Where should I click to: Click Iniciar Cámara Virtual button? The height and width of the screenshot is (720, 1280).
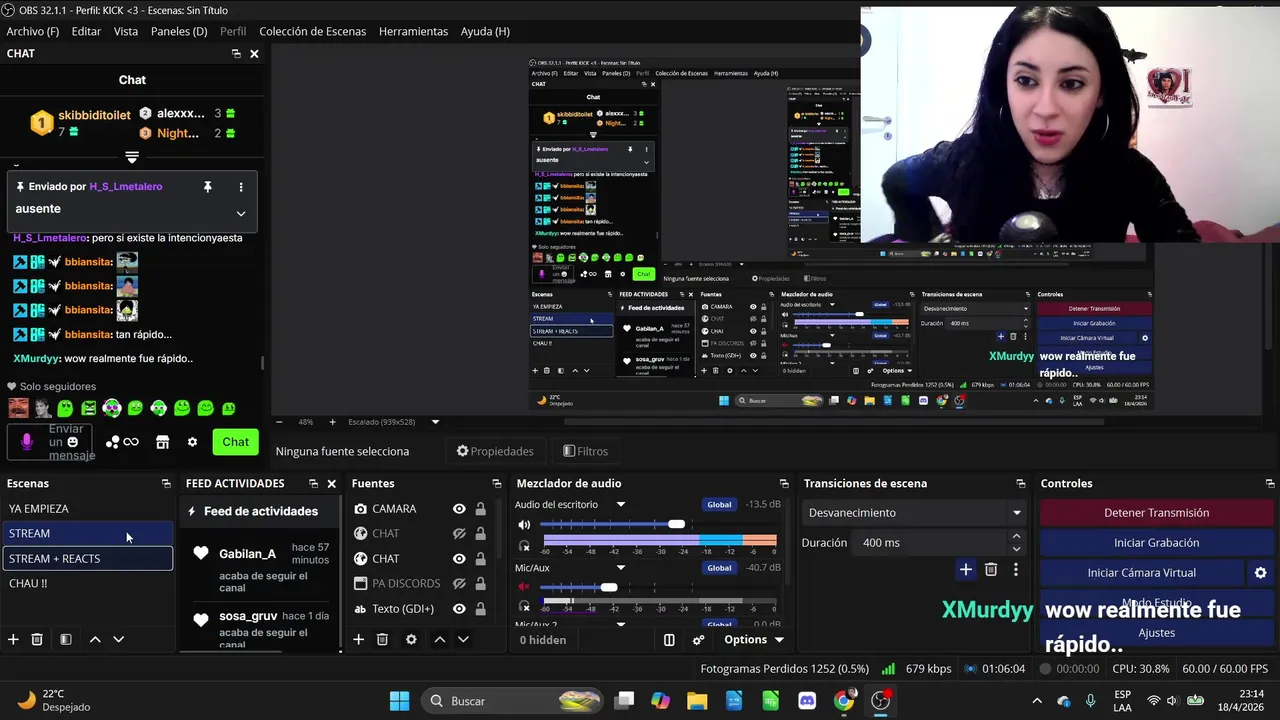pyautogui.click(x=1142, y=573)
